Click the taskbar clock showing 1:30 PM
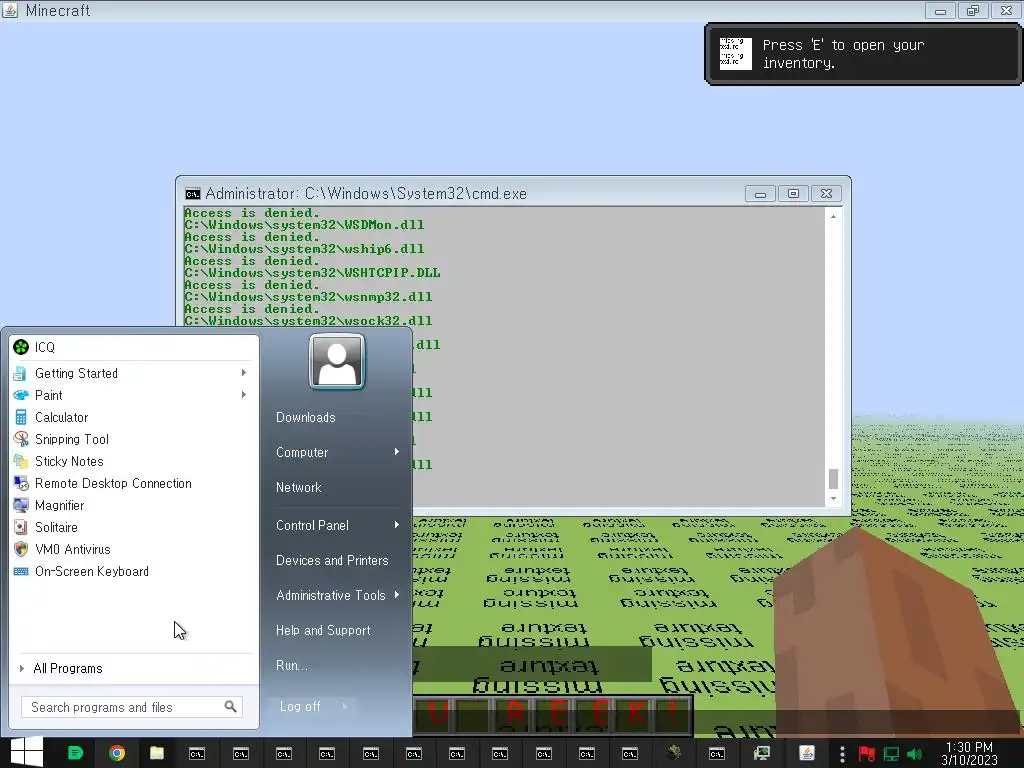The height and width of the screenshot is (768, 1024). coord(970,753)
